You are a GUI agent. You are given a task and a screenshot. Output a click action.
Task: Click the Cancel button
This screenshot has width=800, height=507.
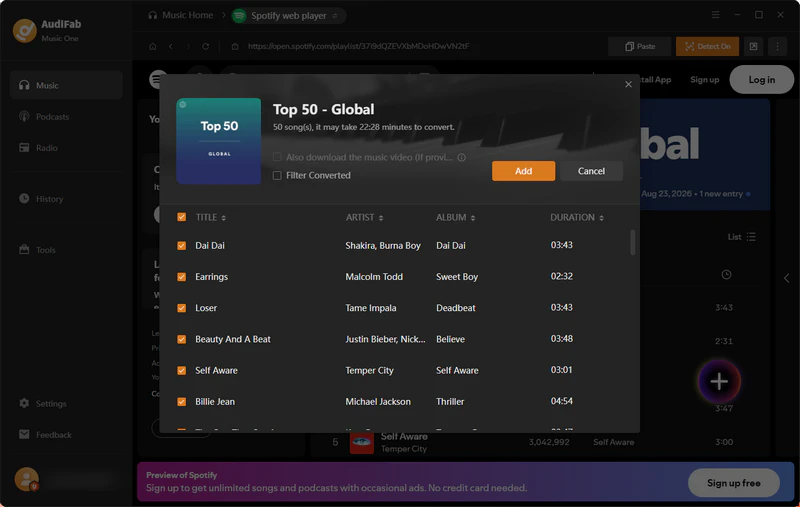(591, 171)
